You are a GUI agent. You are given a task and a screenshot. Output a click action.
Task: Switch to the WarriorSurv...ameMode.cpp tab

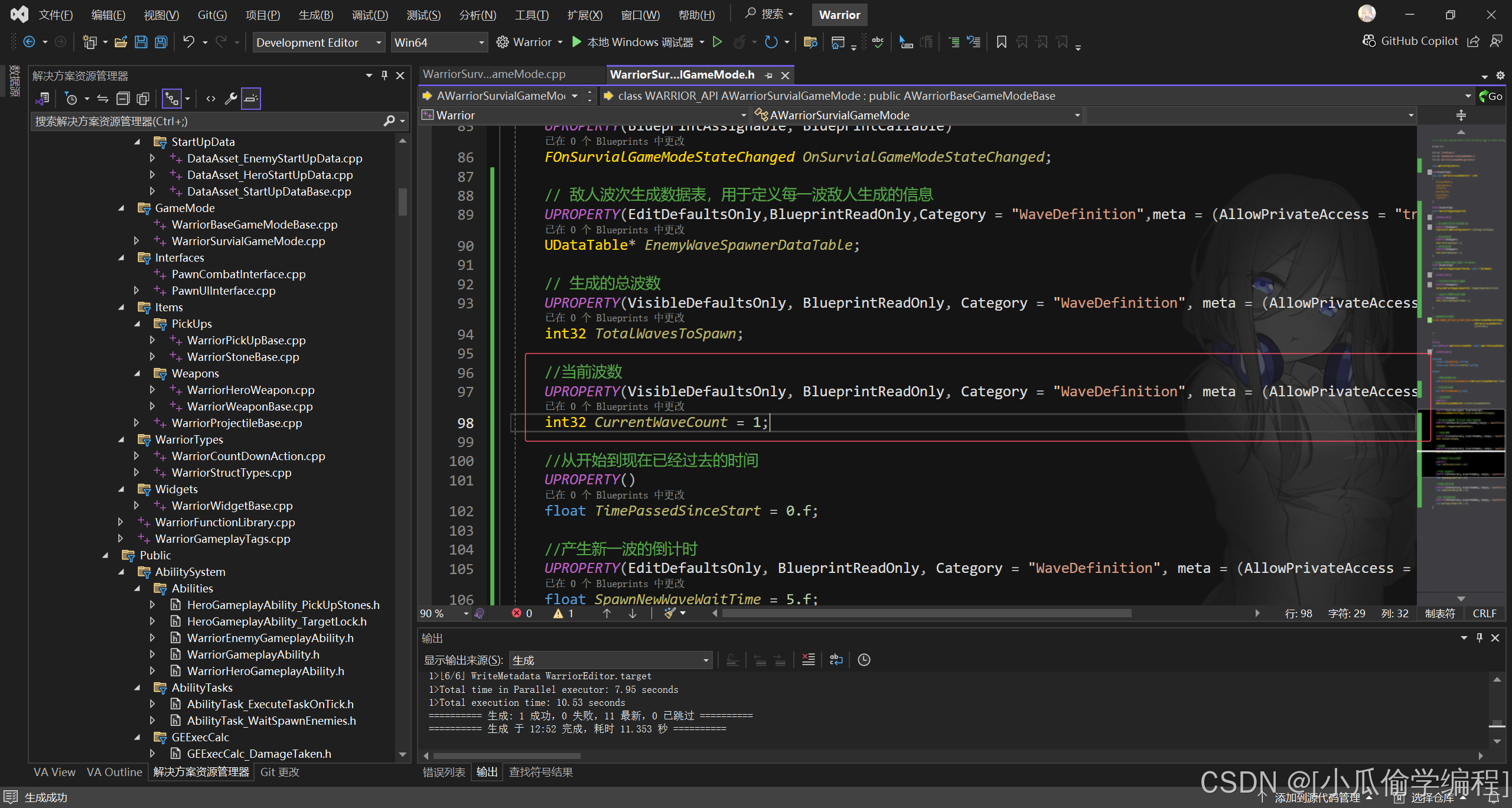coord(494,74)
